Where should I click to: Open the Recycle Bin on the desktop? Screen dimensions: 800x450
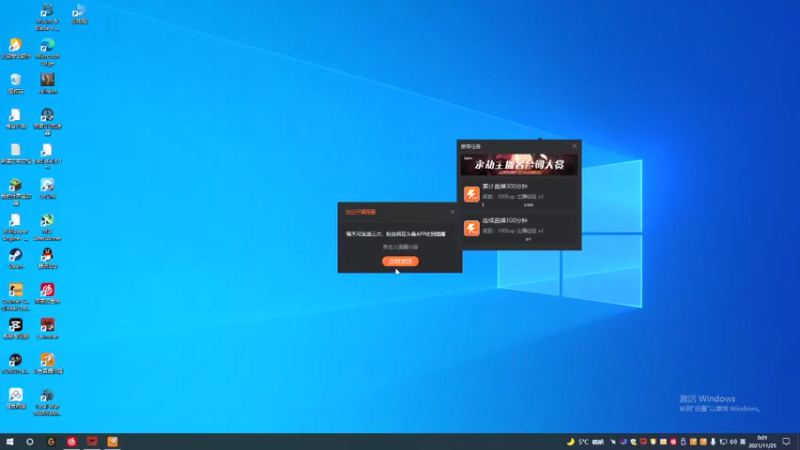(x=15, y=84)
